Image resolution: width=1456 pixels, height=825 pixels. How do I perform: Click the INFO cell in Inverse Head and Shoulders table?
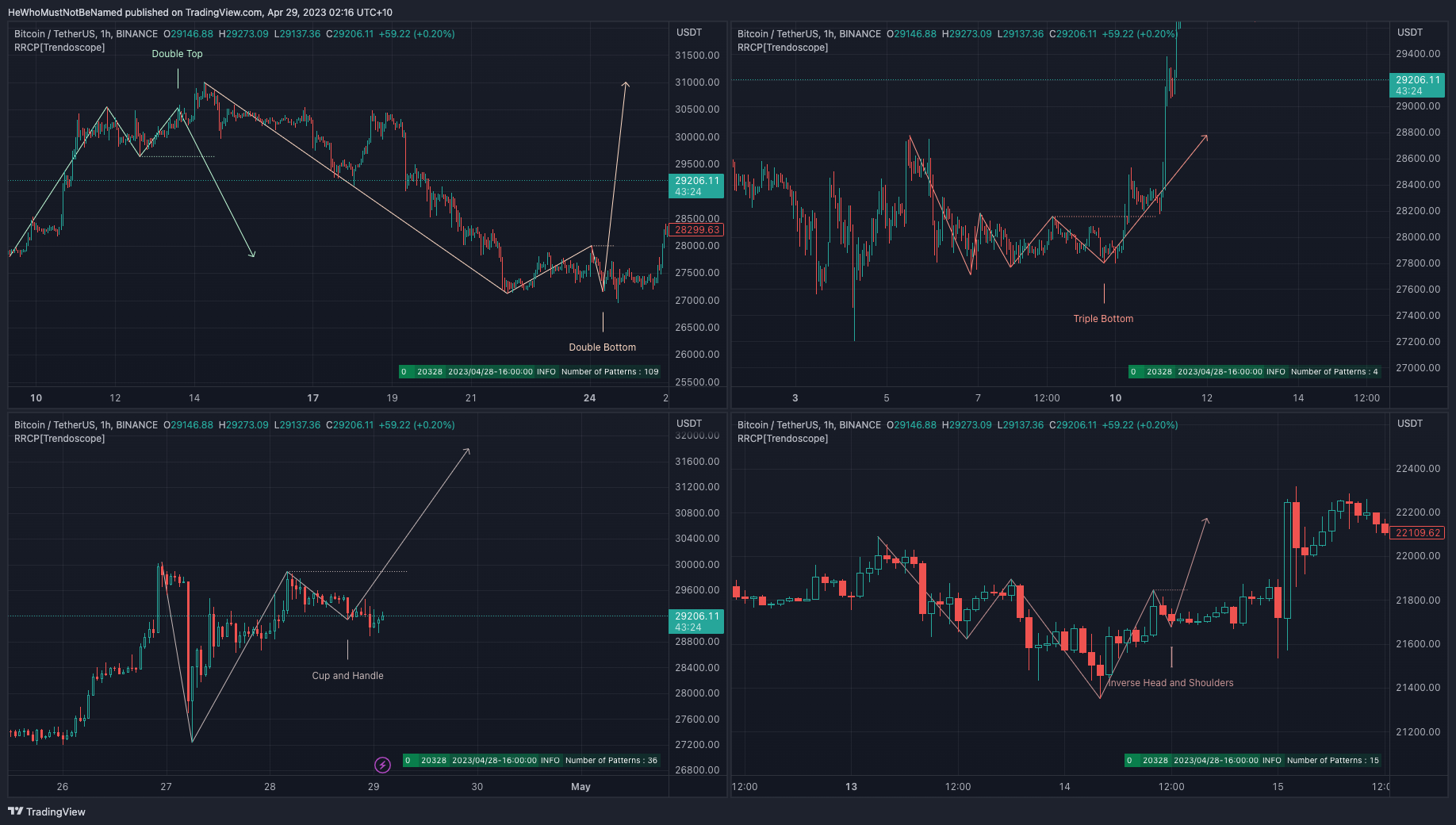(x=1272, y=760)
